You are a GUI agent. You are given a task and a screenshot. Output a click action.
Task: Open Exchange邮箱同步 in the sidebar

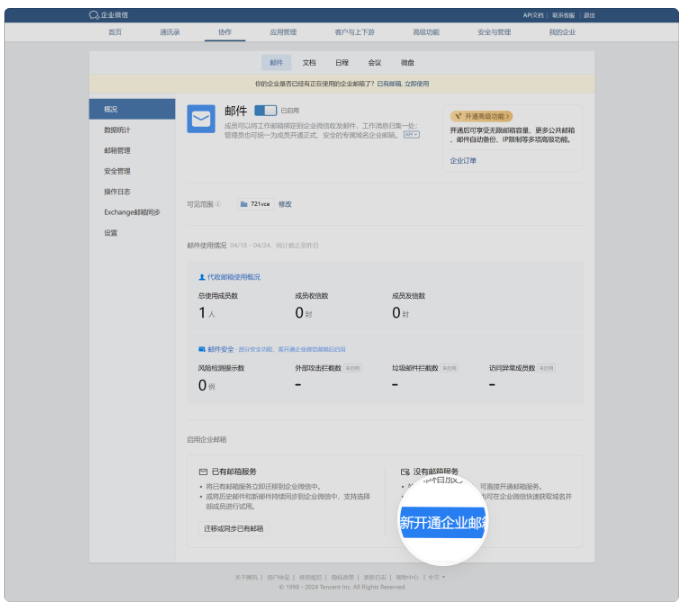[131, 212]
